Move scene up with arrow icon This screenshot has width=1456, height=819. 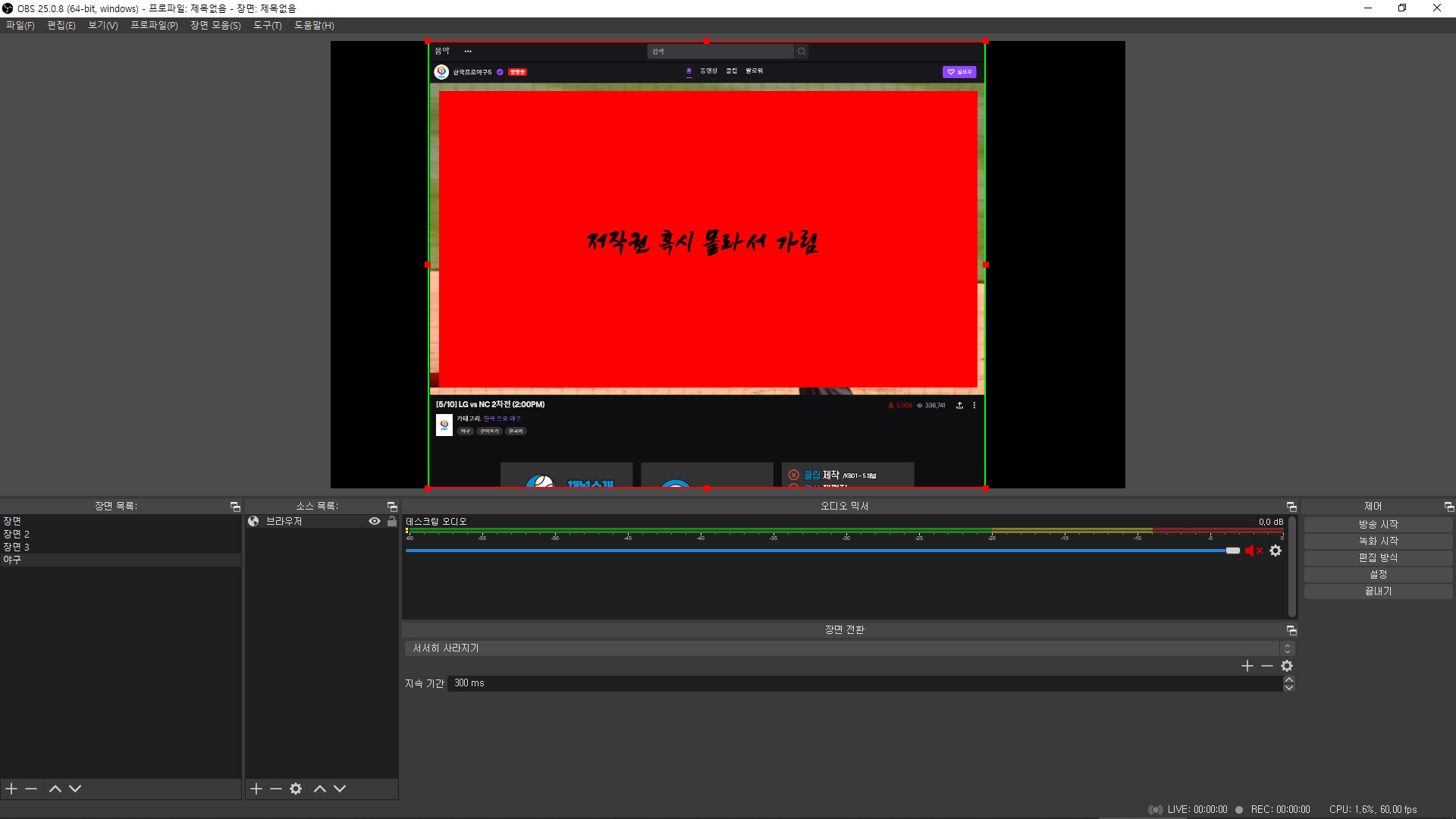click(x=55, y=789)
